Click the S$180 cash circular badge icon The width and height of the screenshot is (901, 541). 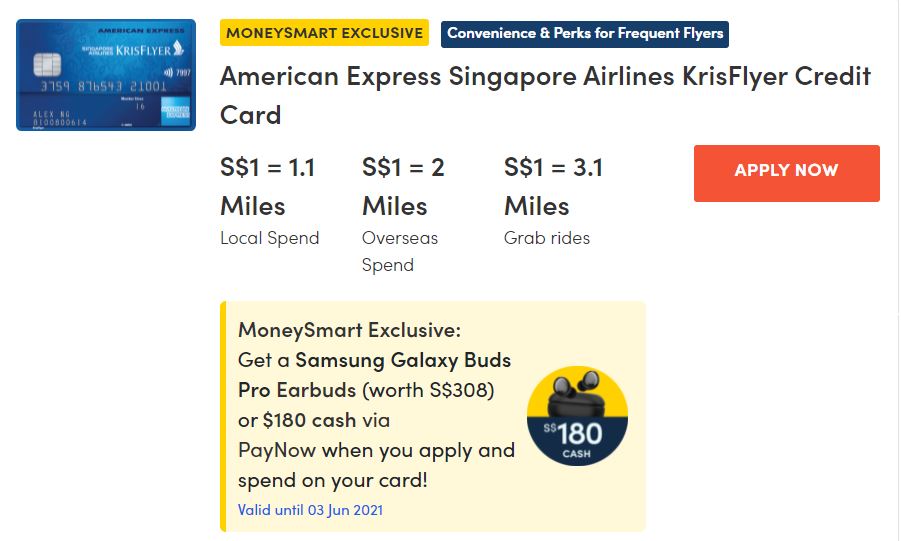(x=577, y=416)
